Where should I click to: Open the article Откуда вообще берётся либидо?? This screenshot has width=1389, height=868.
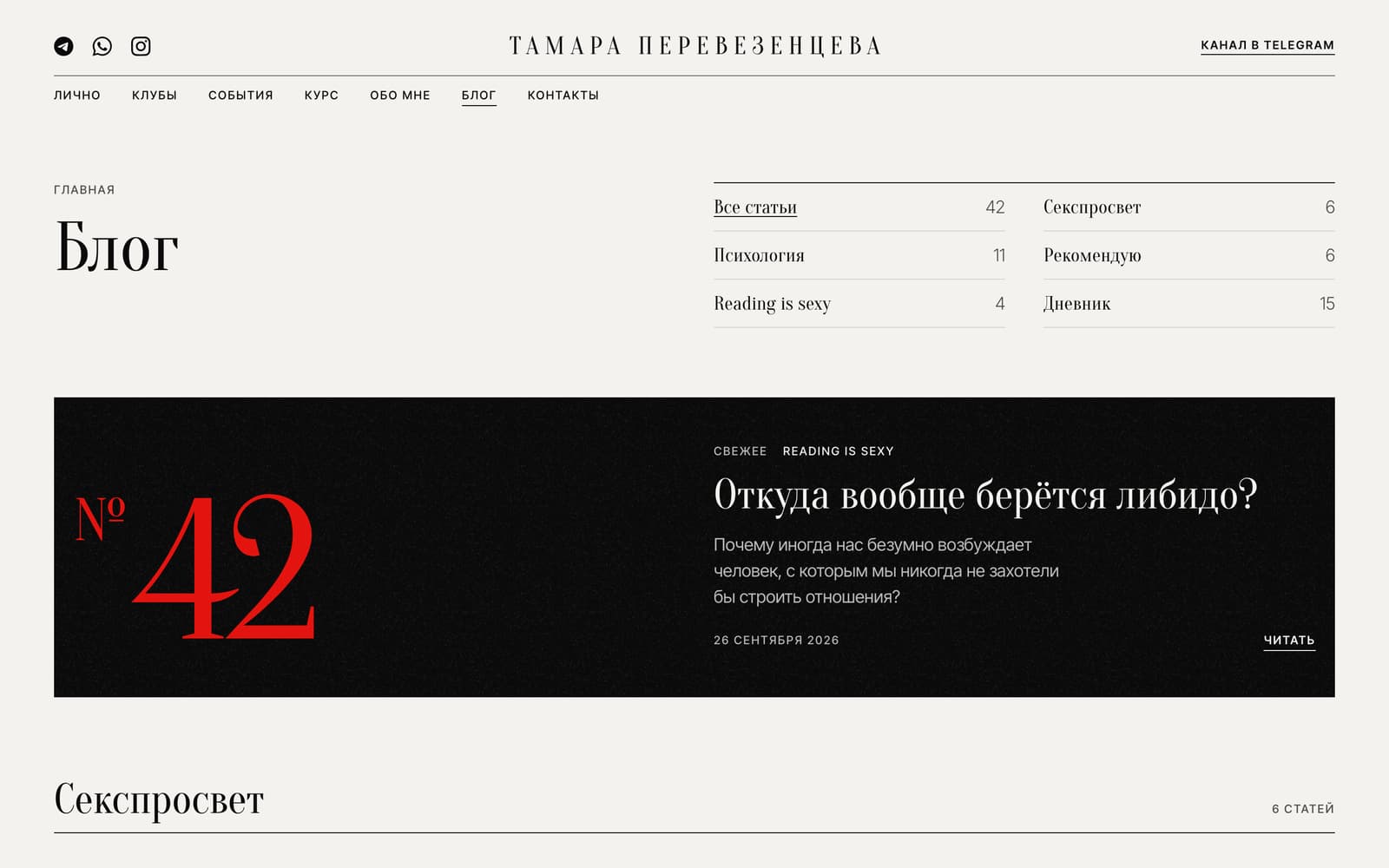click(985, 495)
